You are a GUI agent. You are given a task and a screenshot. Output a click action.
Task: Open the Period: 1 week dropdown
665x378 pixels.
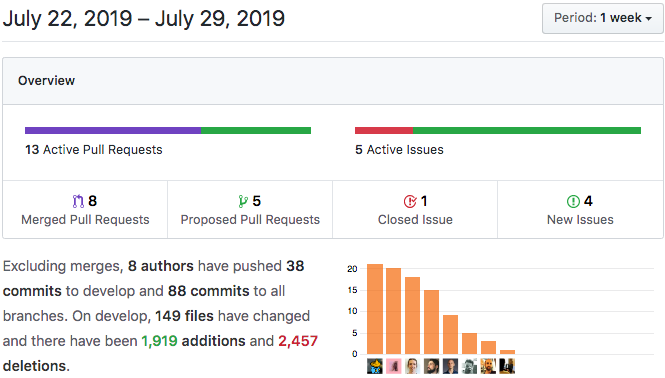(602, 18)
